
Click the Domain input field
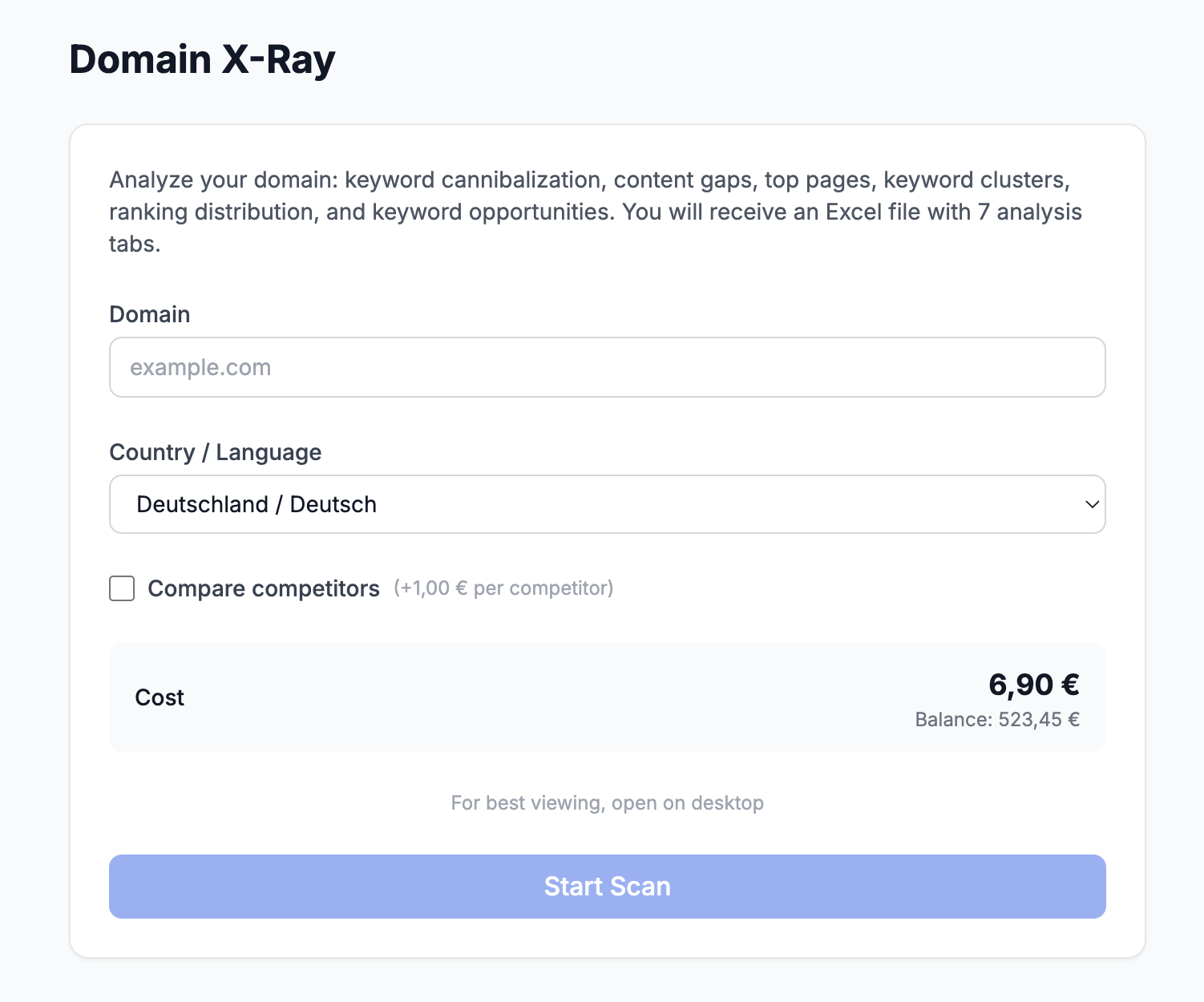pyautogui.click(x=607, y=367)
